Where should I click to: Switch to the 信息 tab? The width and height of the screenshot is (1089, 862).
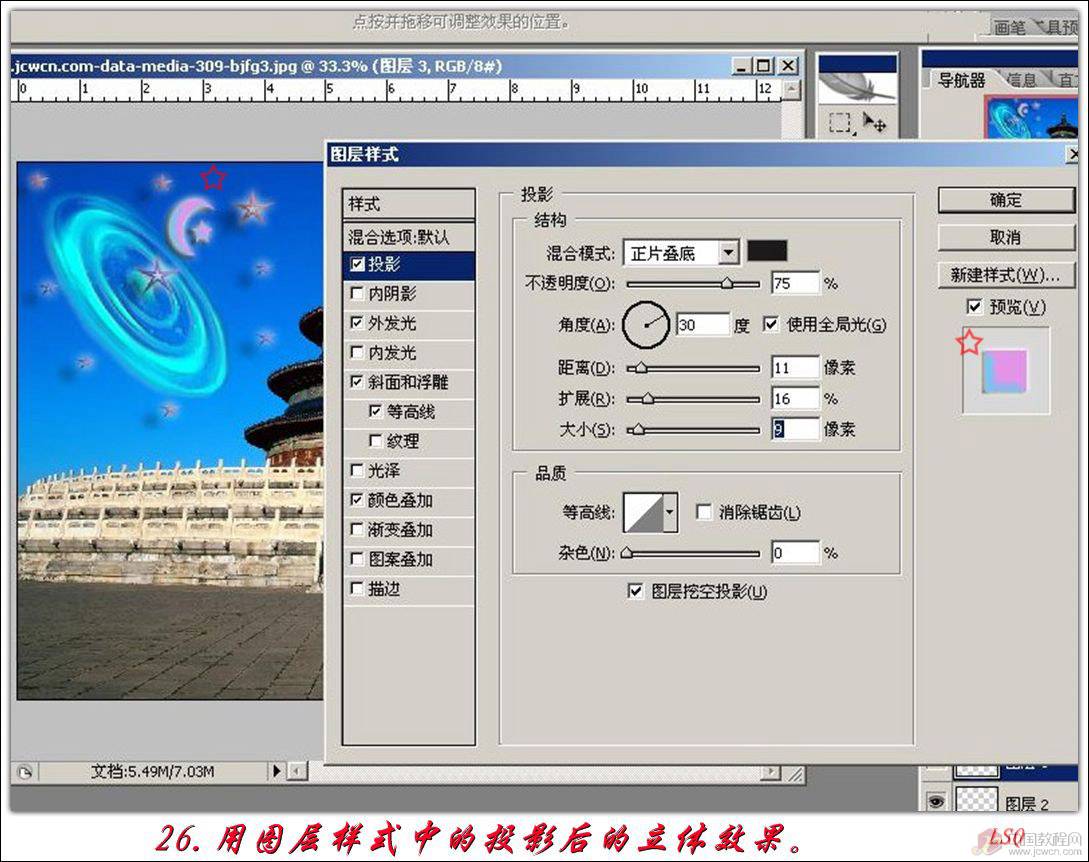click(x=1021, y=80)
